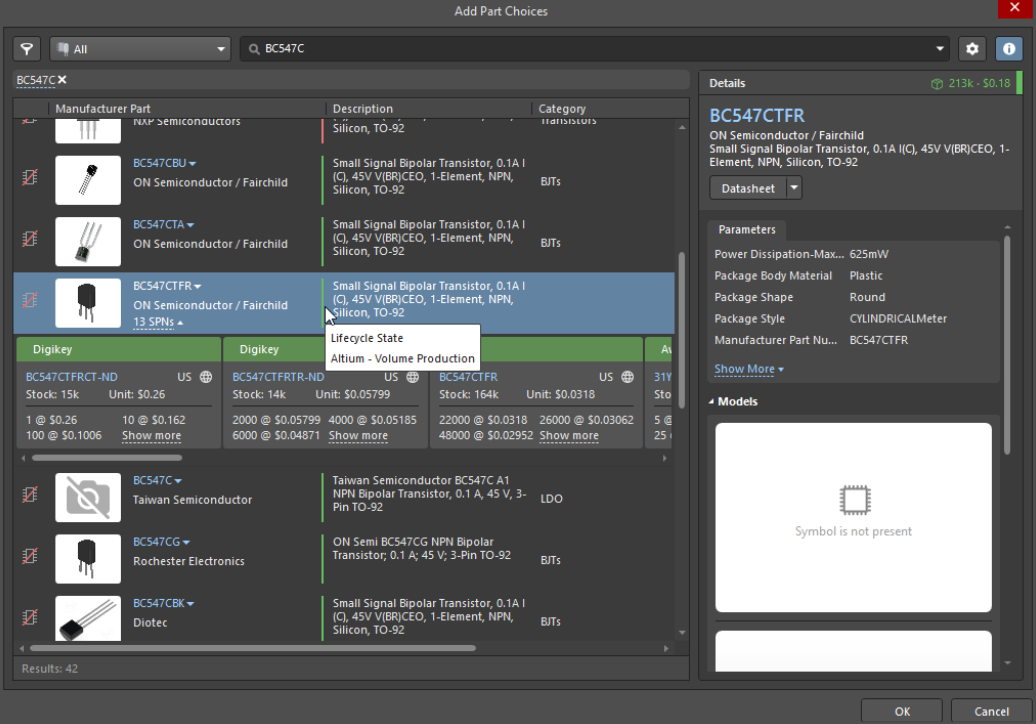Click the CYLINDRICALMeter package style value
Viewport: 1036px width, 724px height.
(x=898, y=319)
